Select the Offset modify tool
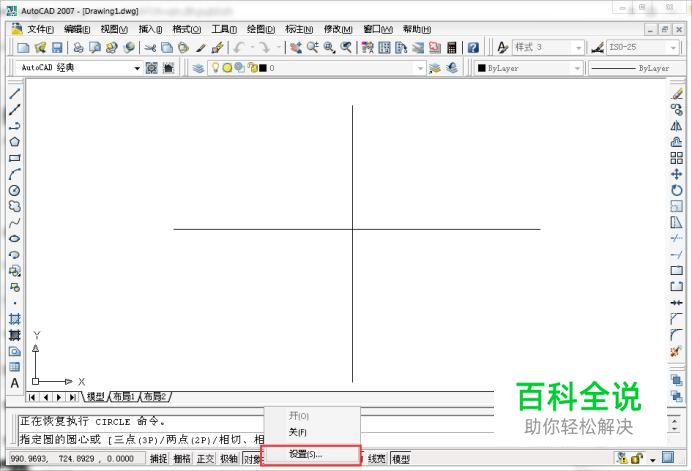 (676, 142)
